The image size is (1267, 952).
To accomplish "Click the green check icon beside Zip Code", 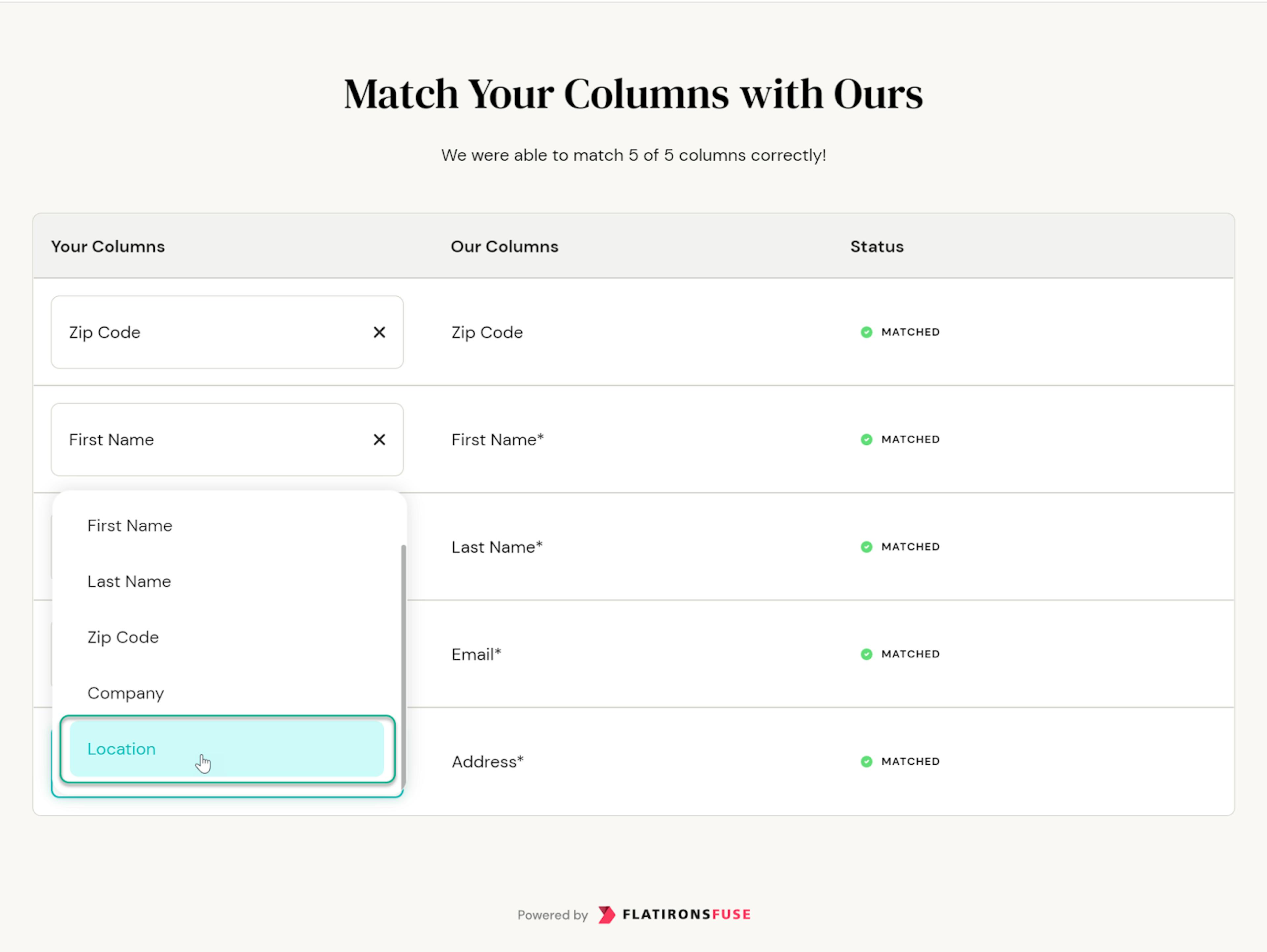I will (866, 332).
